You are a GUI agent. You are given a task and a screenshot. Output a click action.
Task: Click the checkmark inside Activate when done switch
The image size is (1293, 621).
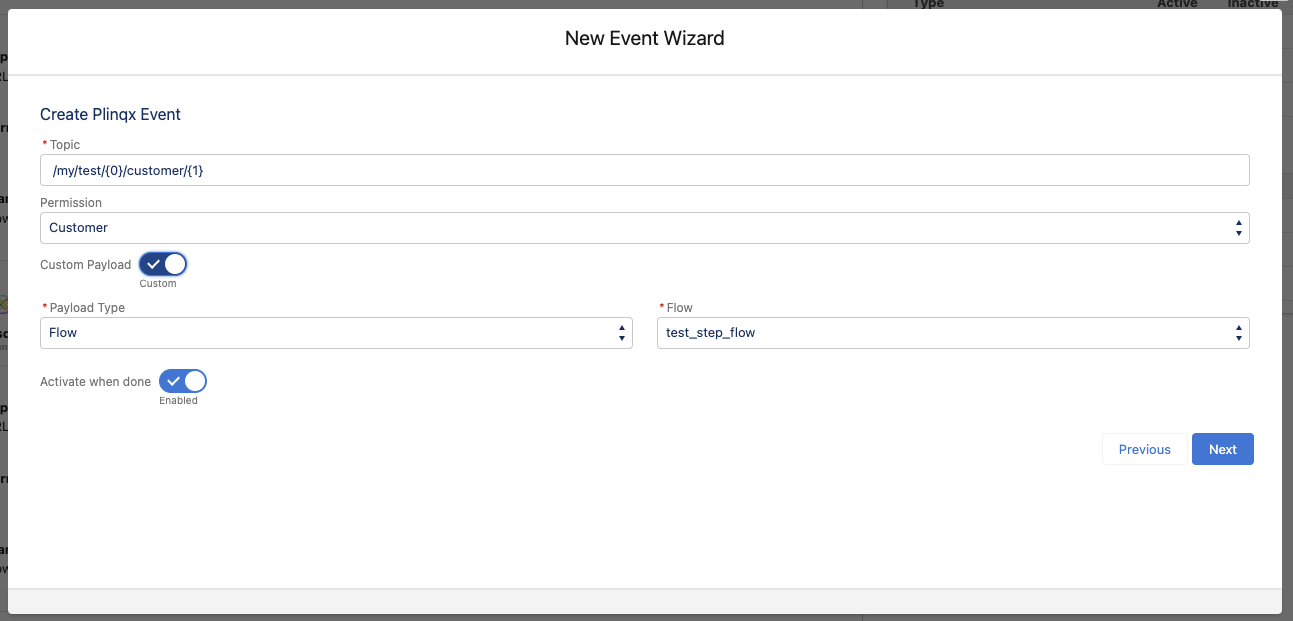tap(173, 382)
